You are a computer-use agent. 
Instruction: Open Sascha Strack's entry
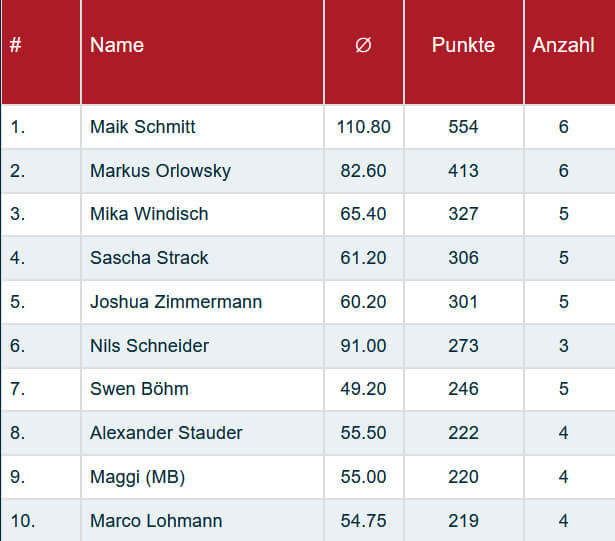(149, 258)
